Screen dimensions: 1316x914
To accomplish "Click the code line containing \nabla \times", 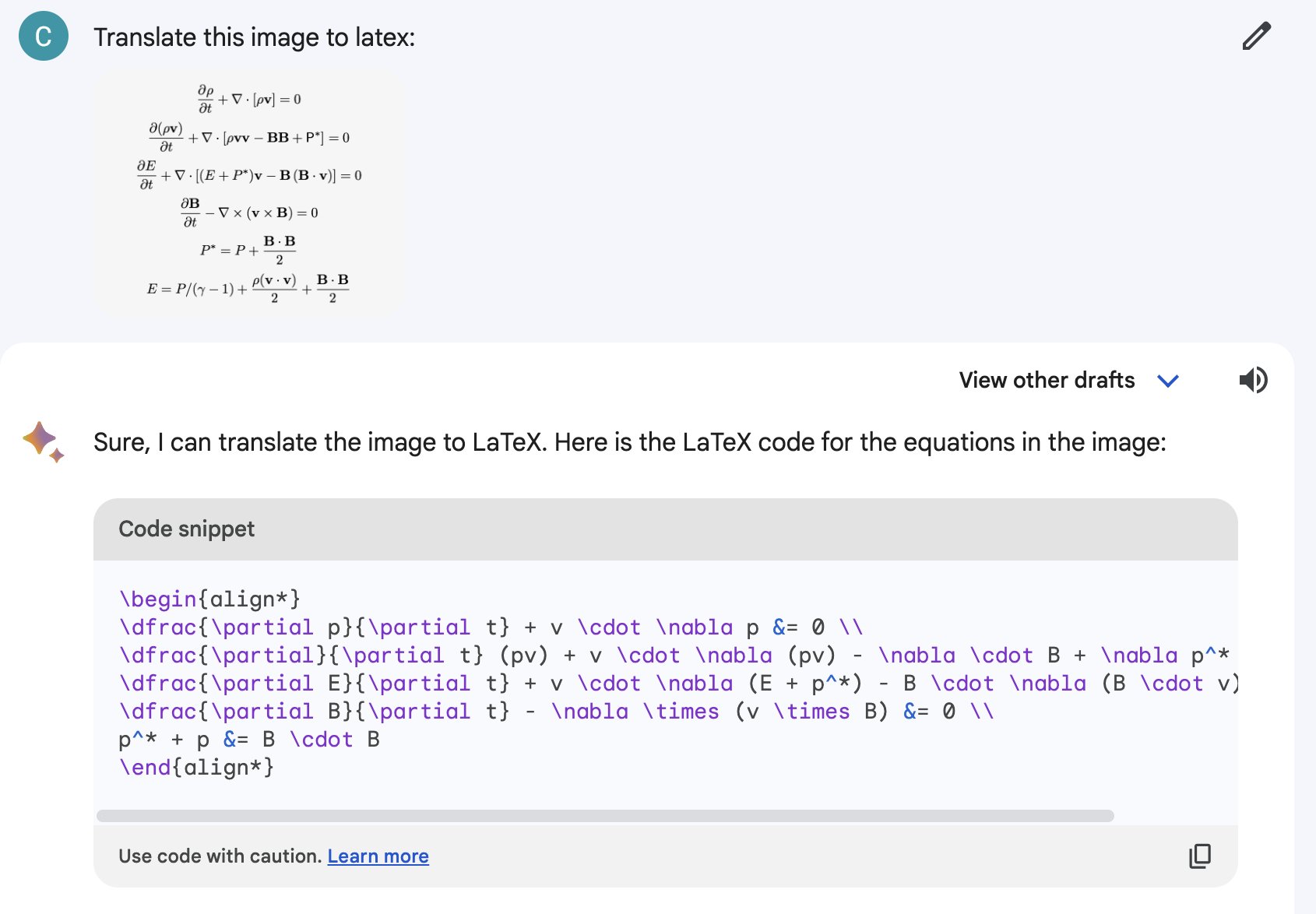I will coord(556,711).
